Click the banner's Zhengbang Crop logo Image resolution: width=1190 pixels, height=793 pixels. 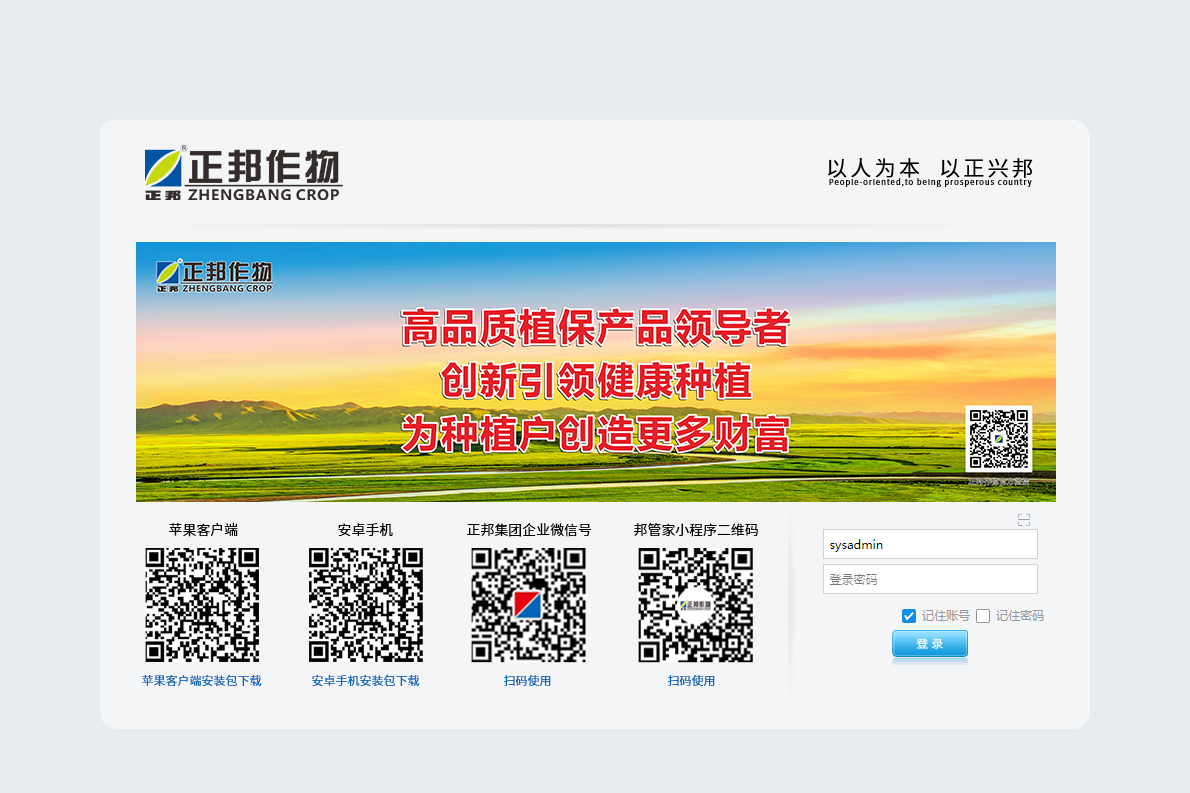pos(214,276)
